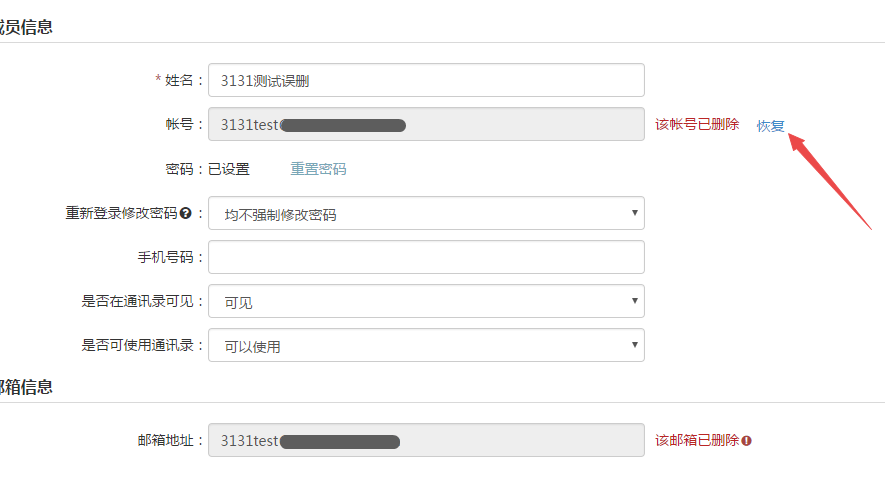The height and width of the screenshot is (477, 885).
Task: Click the red 该帐号已删除 notice
Action: [697, 124]
